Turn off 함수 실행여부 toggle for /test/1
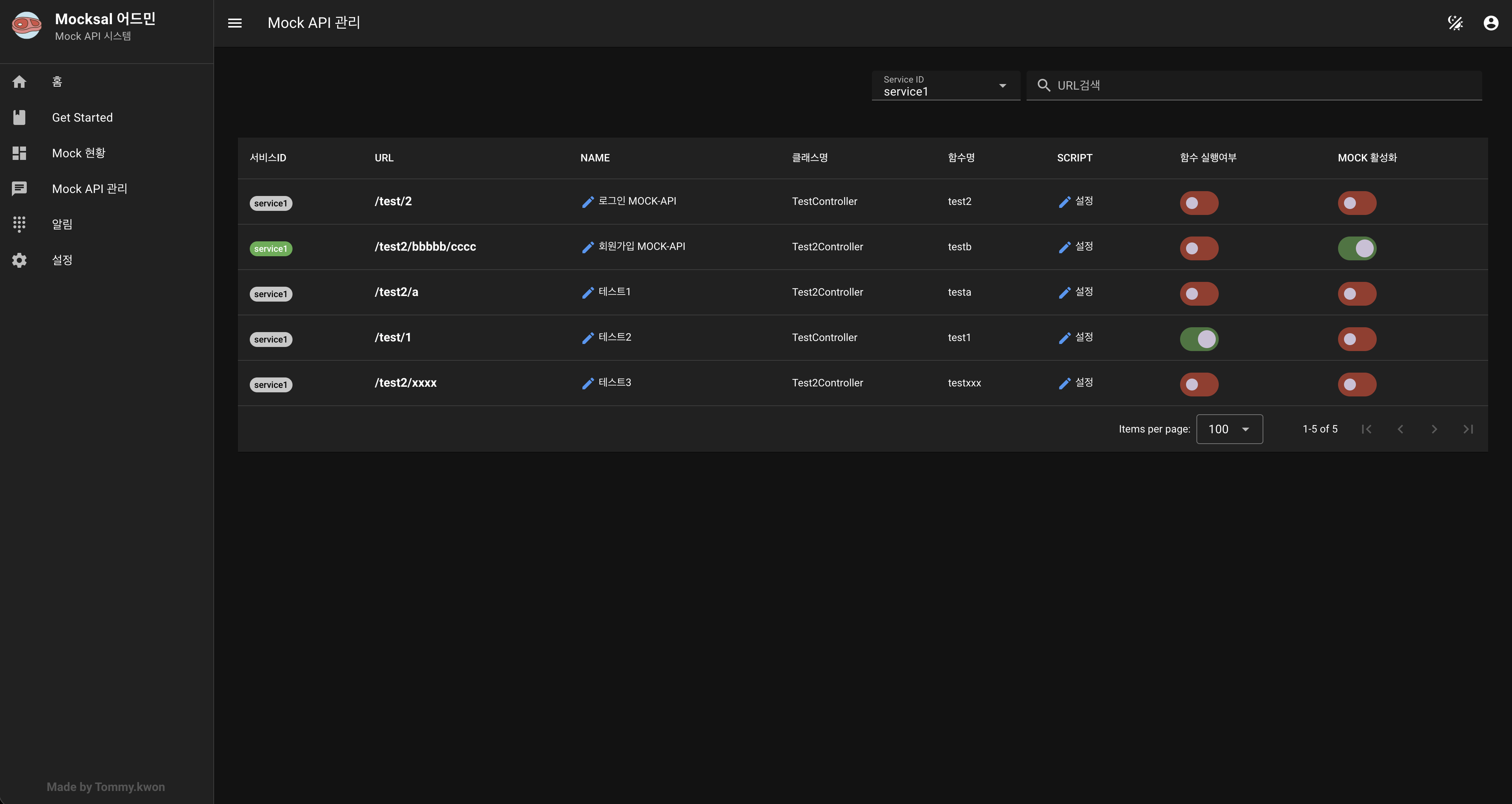Screen dimensions: 1512x804 (x=1199, y=339)
